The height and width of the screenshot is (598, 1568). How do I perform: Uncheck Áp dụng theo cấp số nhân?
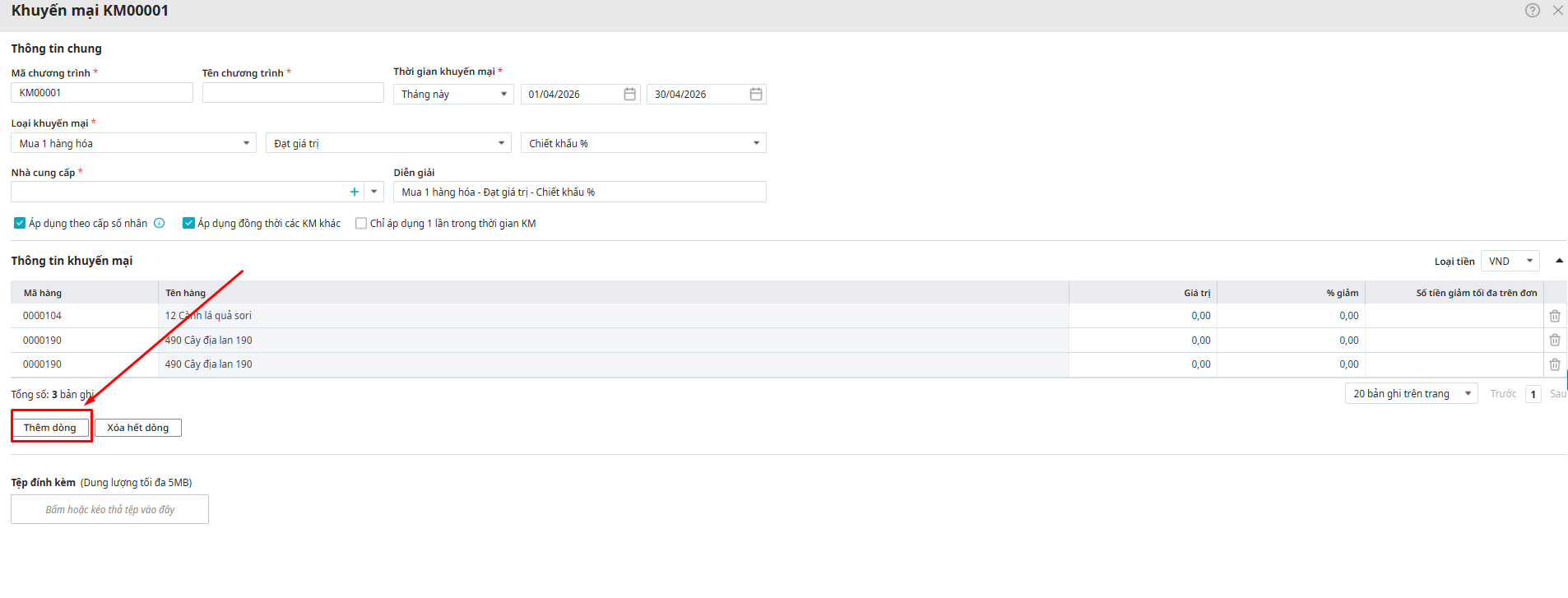tap(20, 223)
